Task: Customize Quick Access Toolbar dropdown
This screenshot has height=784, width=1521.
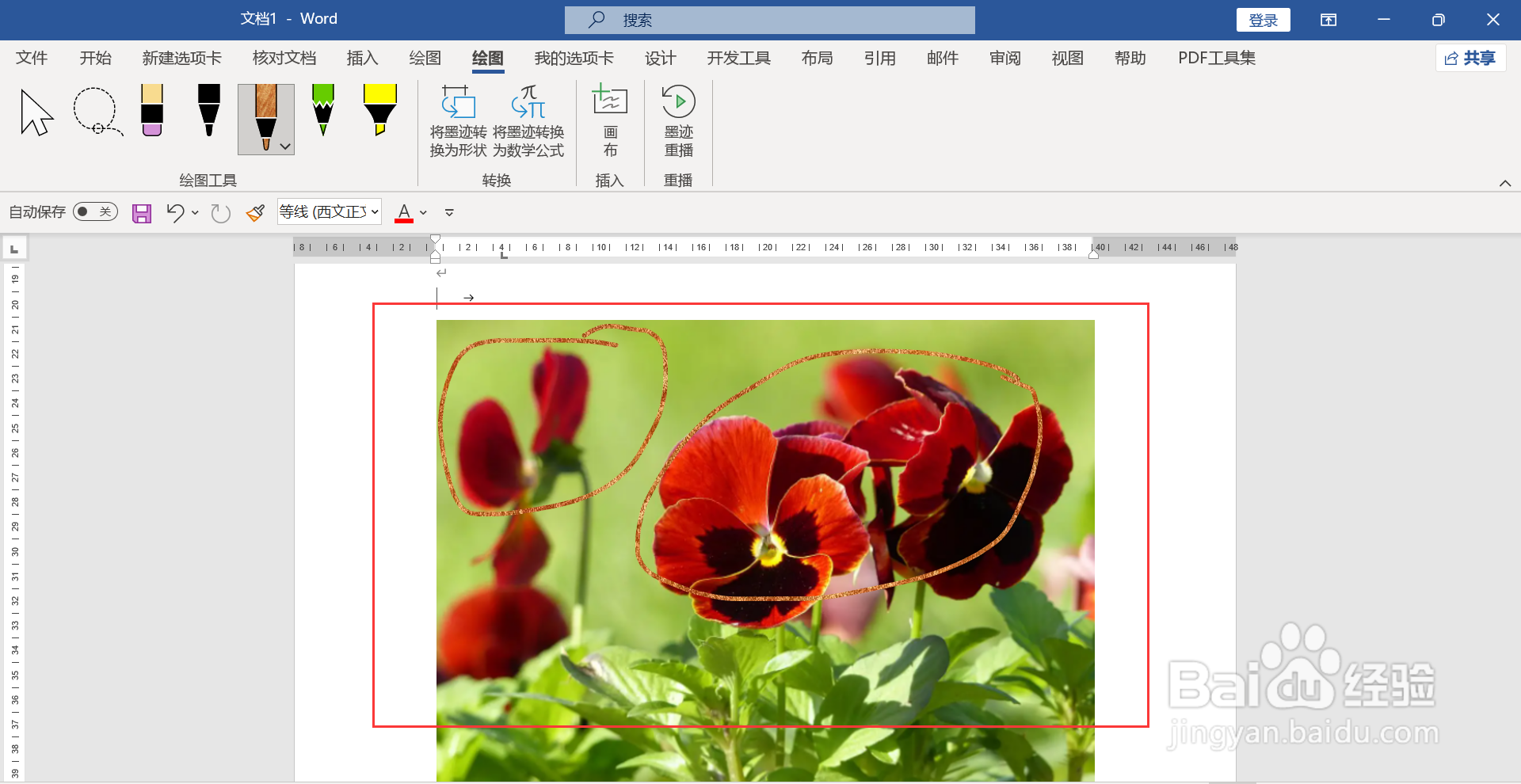Action: [x=449, y=212]
